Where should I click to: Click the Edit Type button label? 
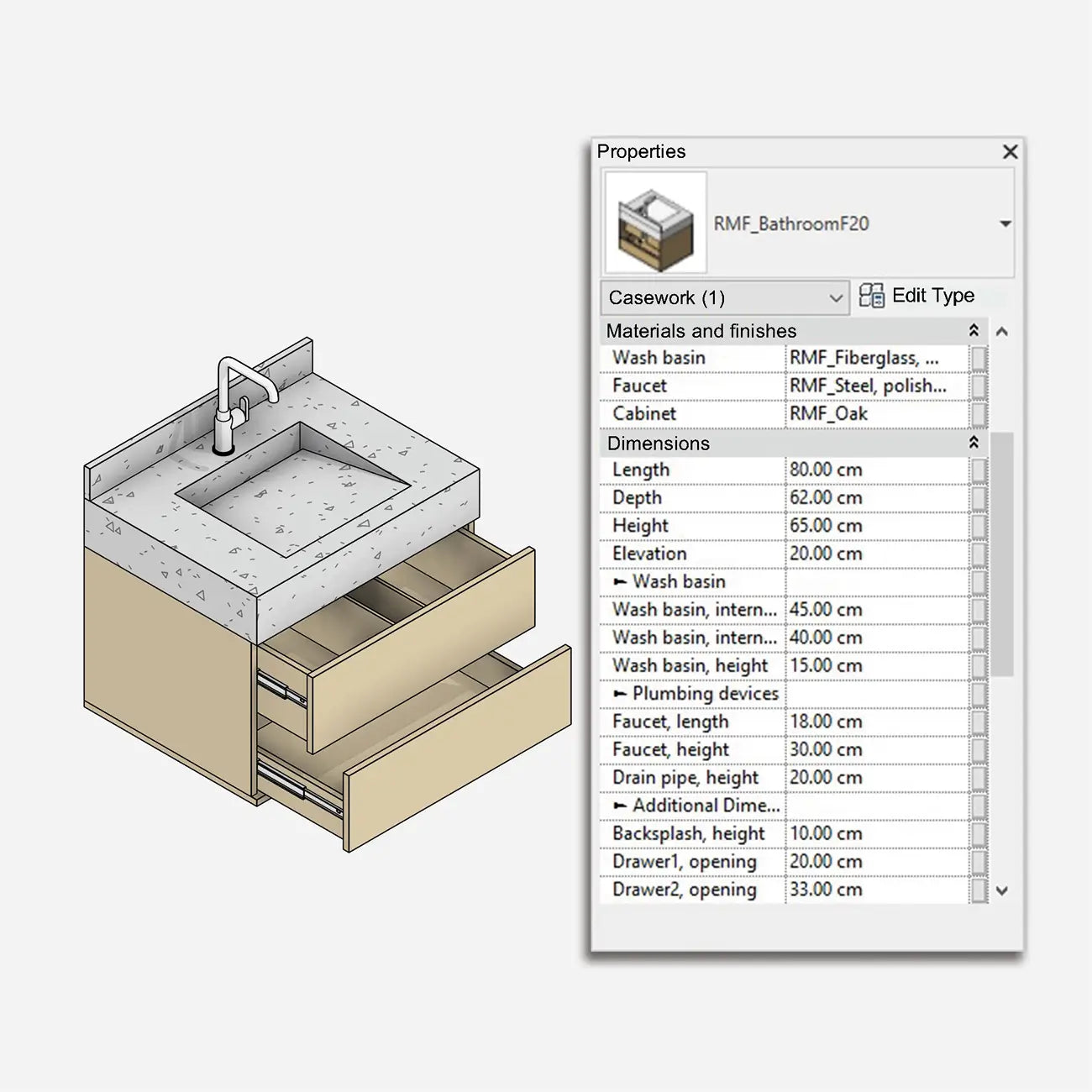[932, 296]
